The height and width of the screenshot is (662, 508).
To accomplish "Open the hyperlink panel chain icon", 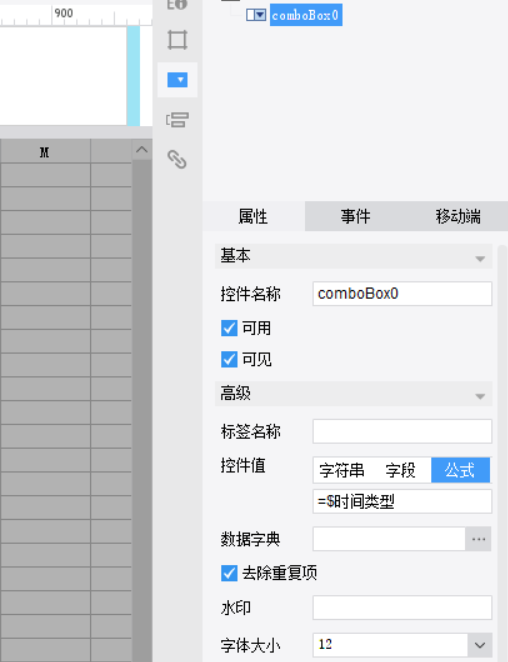I will coord(177,159).
